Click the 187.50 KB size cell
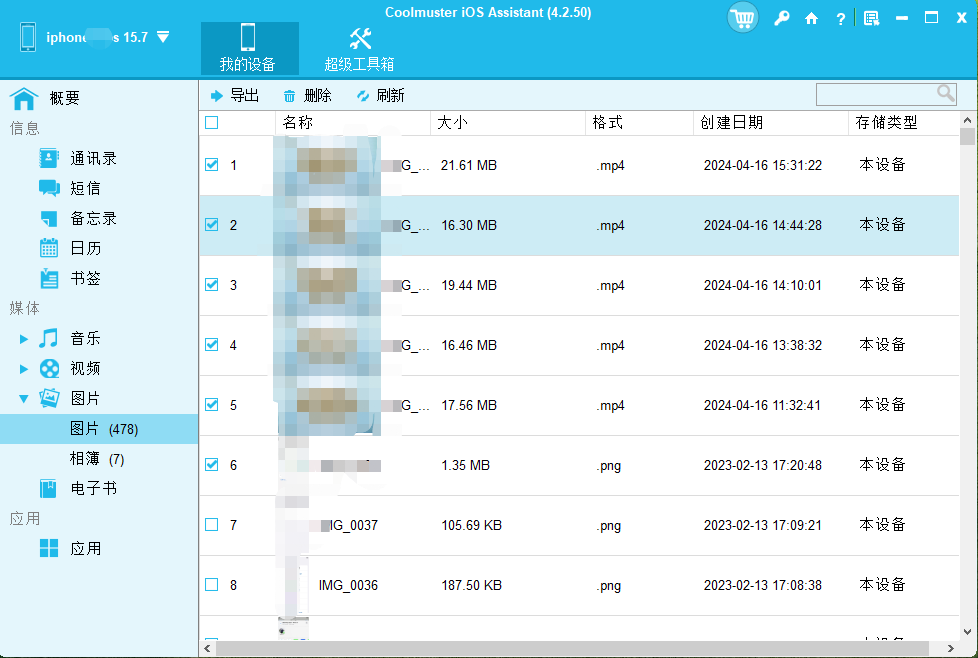The width and height of the screenshot is (978, 658). (472, 585)
